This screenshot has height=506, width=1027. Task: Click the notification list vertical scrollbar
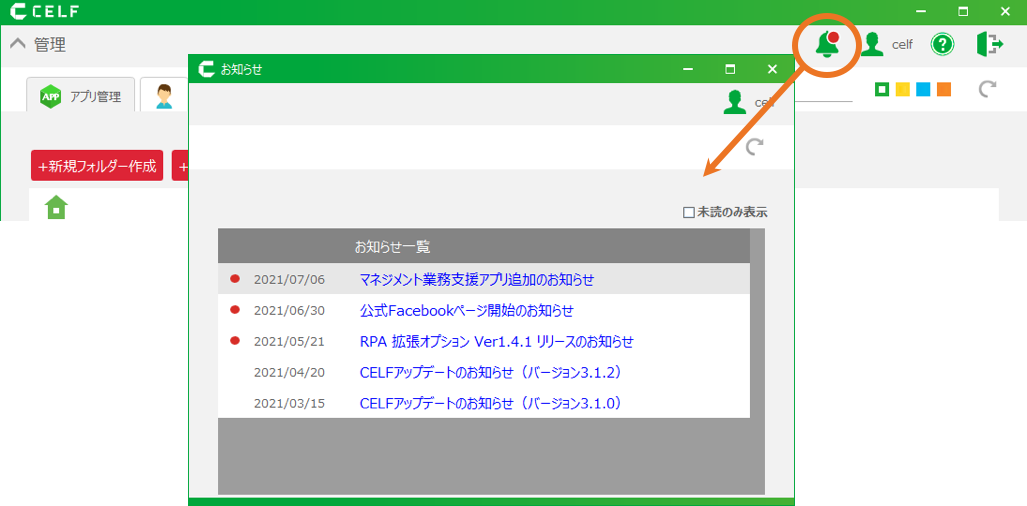pyautogui.click(x=757, y=361)
